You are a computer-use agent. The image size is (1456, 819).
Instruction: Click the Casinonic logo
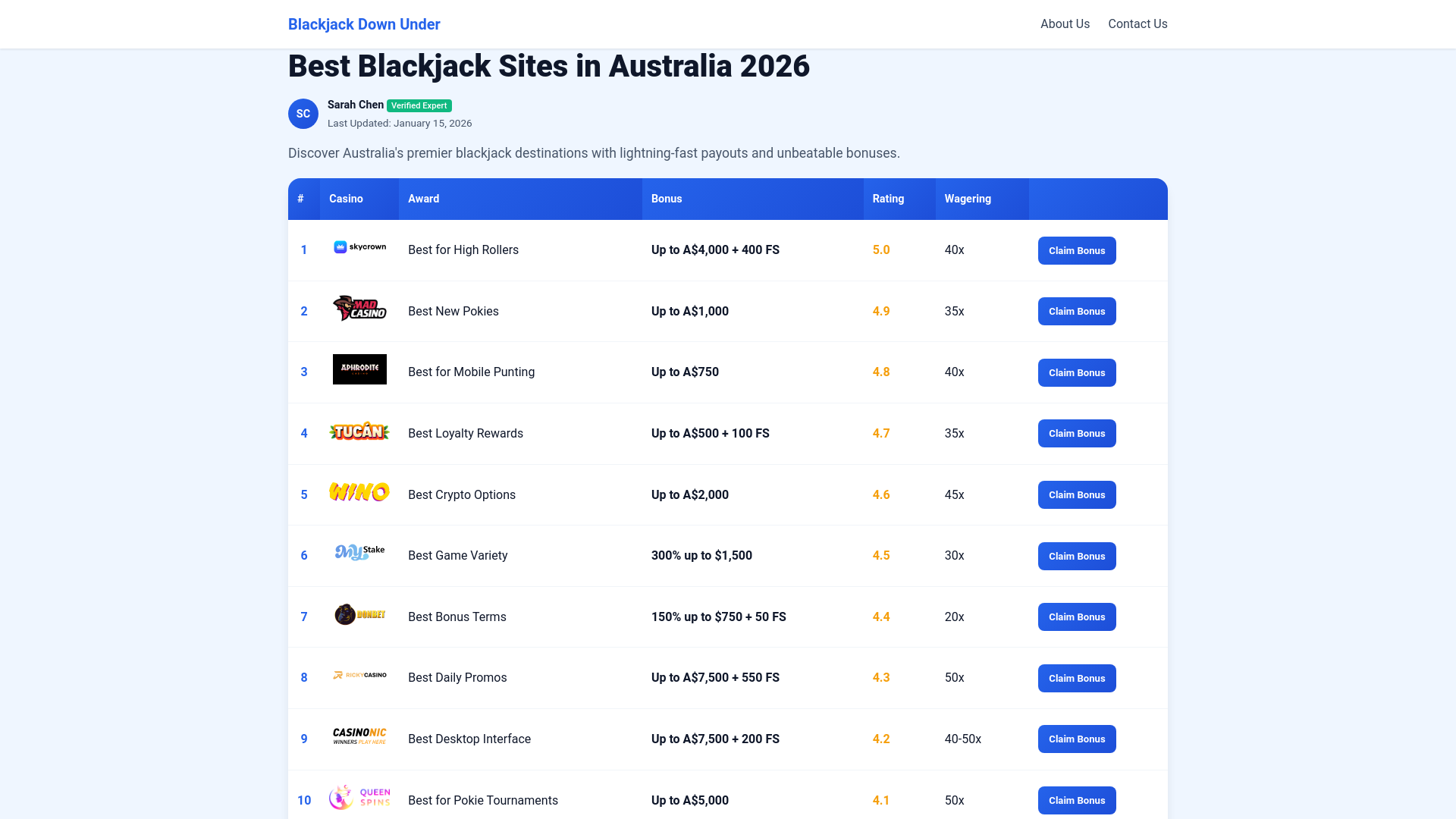(x=359, y=736)
